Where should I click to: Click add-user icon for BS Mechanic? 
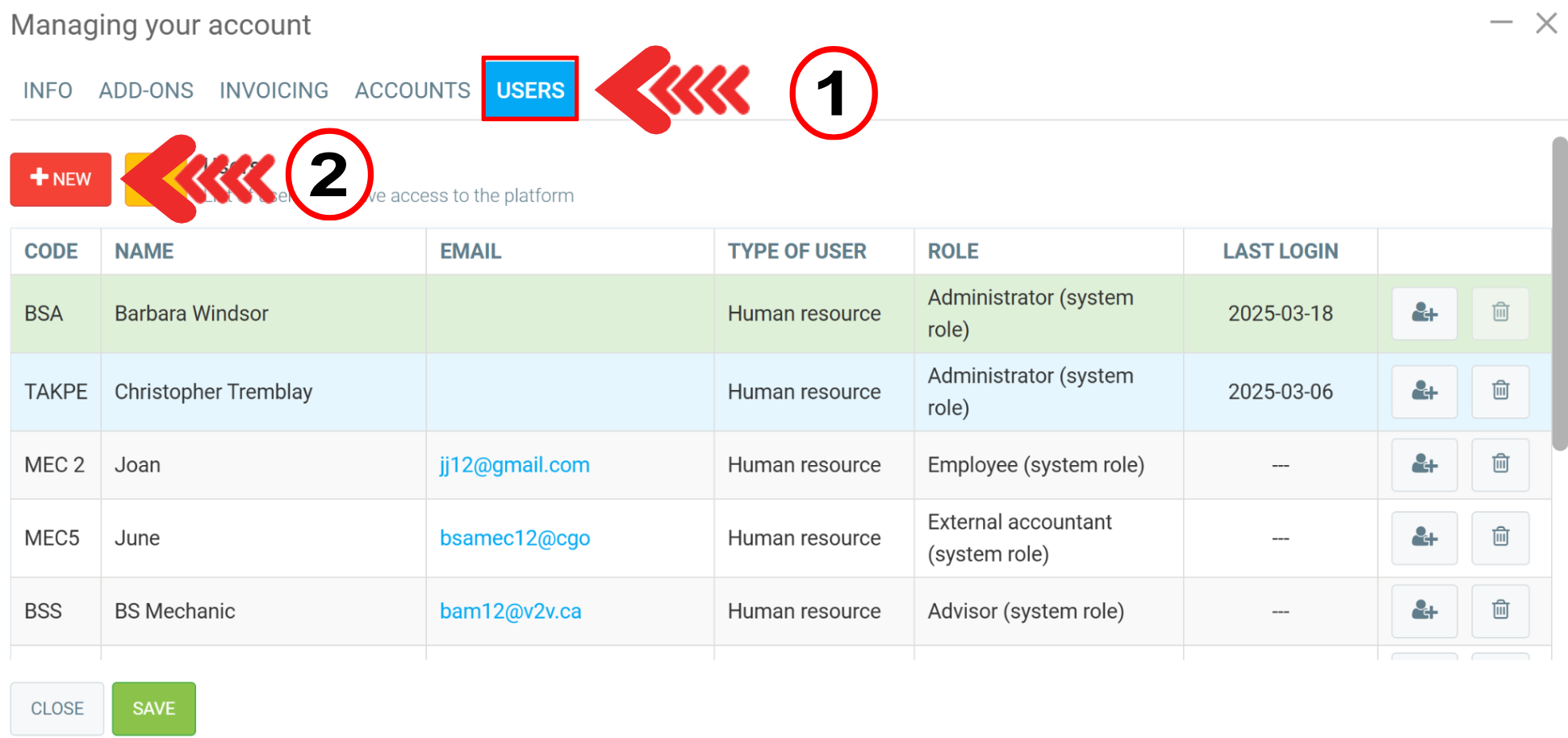[x=1424, y=611]
